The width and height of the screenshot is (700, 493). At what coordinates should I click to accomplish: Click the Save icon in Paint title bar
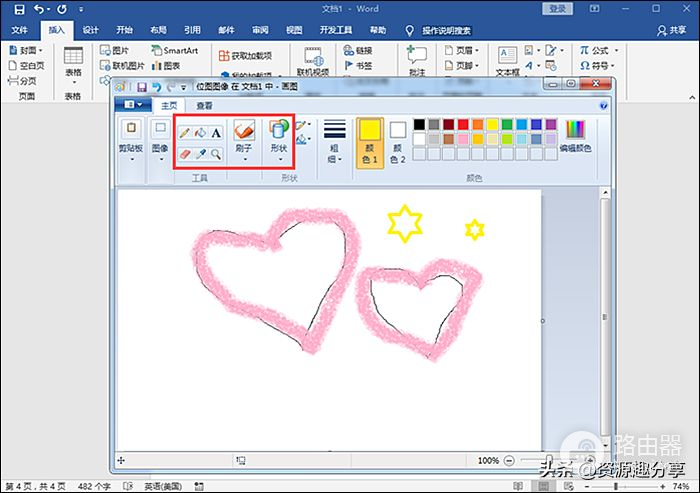pos(143,87)
